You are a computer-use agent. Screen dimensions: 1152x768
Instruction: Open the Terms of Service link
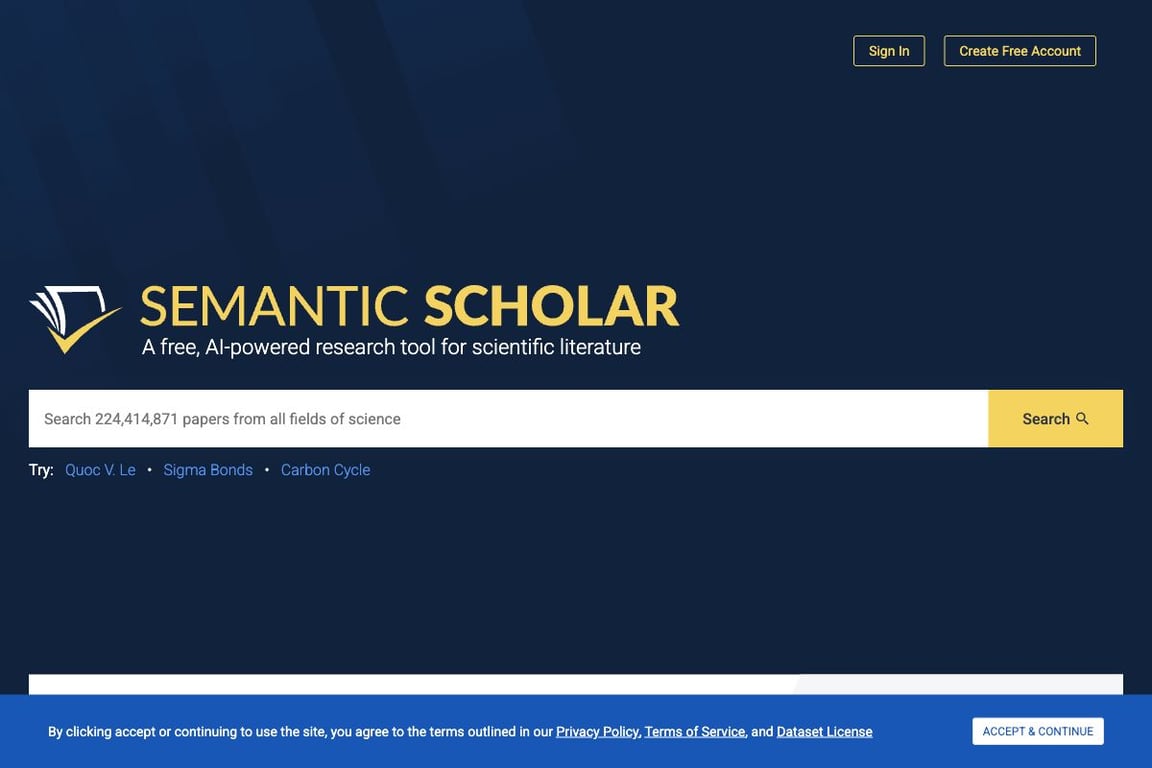694,732
